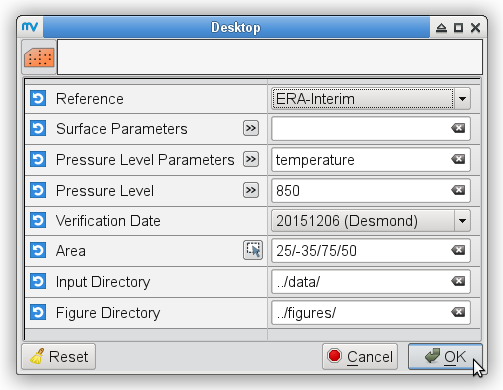Click the empty name field at top
This screenshot has width=503, height=390.
(x=270, y=57)
